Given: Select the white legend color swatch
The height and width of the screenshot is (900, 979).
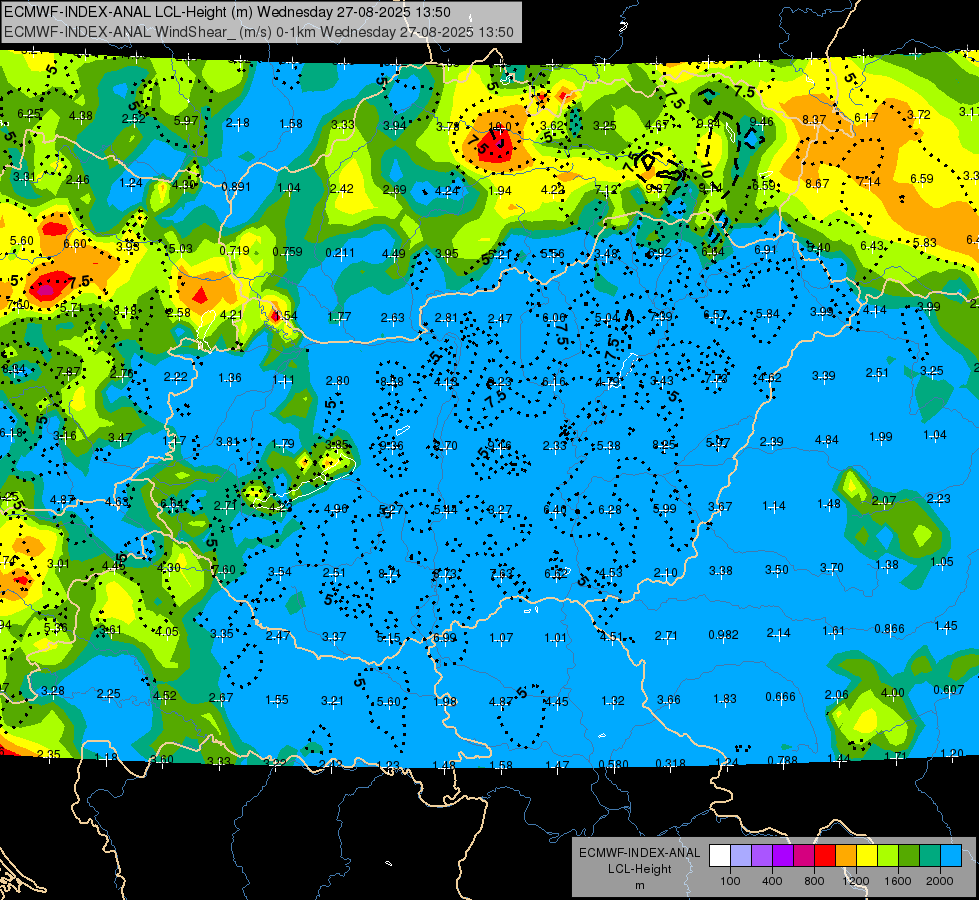Looking at the screenshot, I should pyautogui.click(x=720, y=856).
